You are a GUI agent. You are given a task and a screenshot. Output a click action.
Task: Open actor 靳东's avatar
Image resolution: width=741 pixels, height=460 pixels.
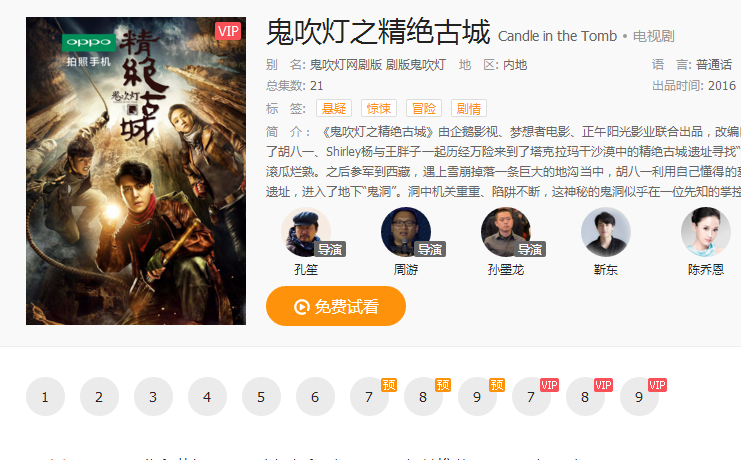click(606, 232)
